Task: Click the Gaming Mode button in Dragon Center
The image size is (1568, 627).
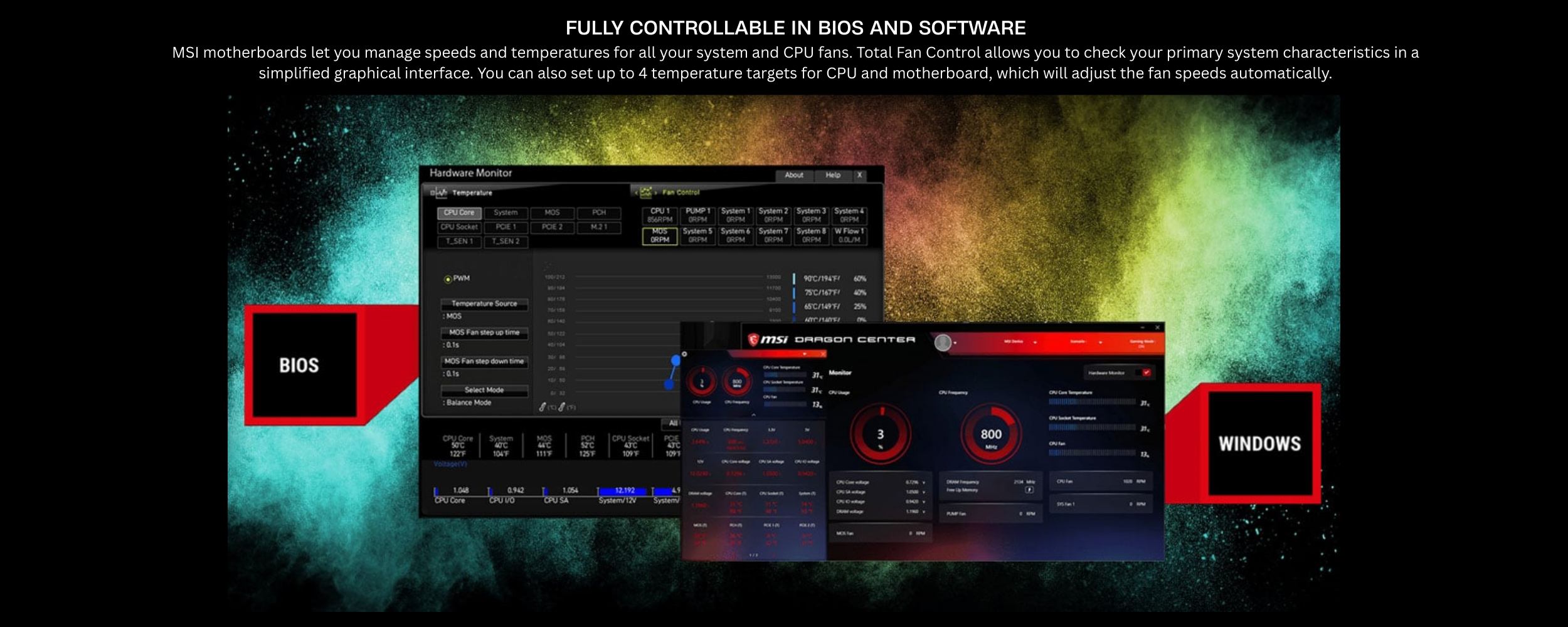Action: tap(1142, 343)
